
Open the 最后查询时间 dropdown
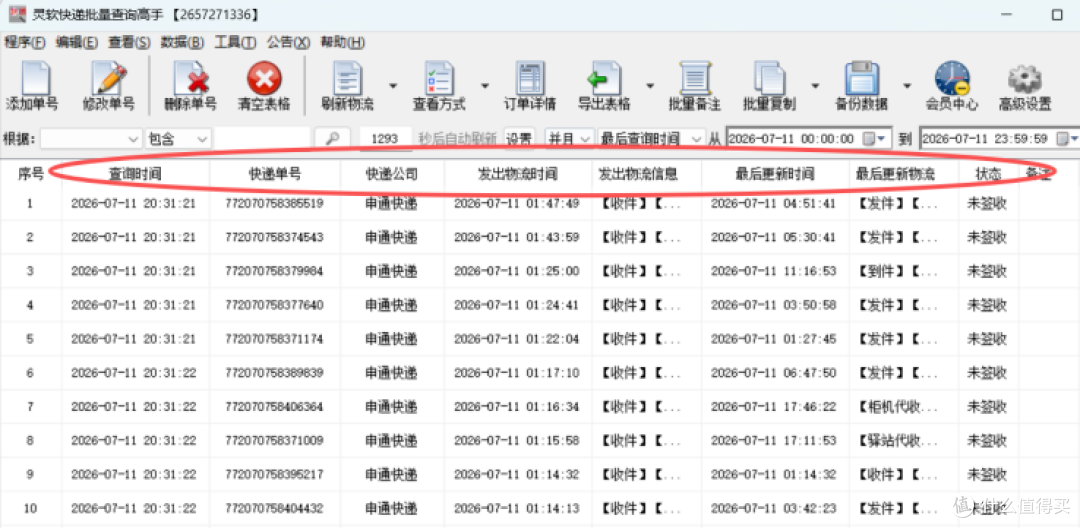[652, 138]
